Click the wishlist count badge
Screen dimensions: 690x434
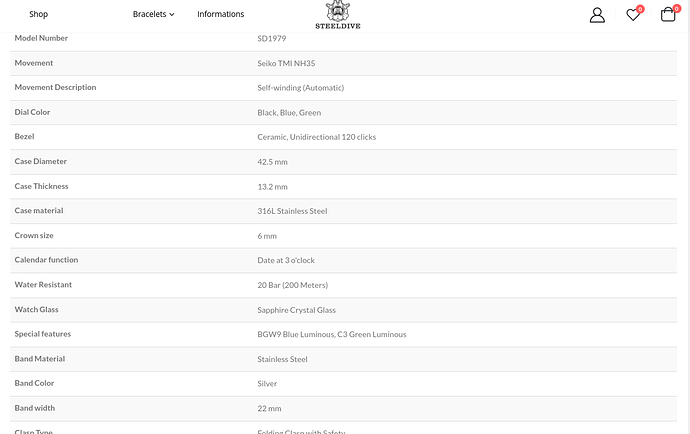pos(640,9)
